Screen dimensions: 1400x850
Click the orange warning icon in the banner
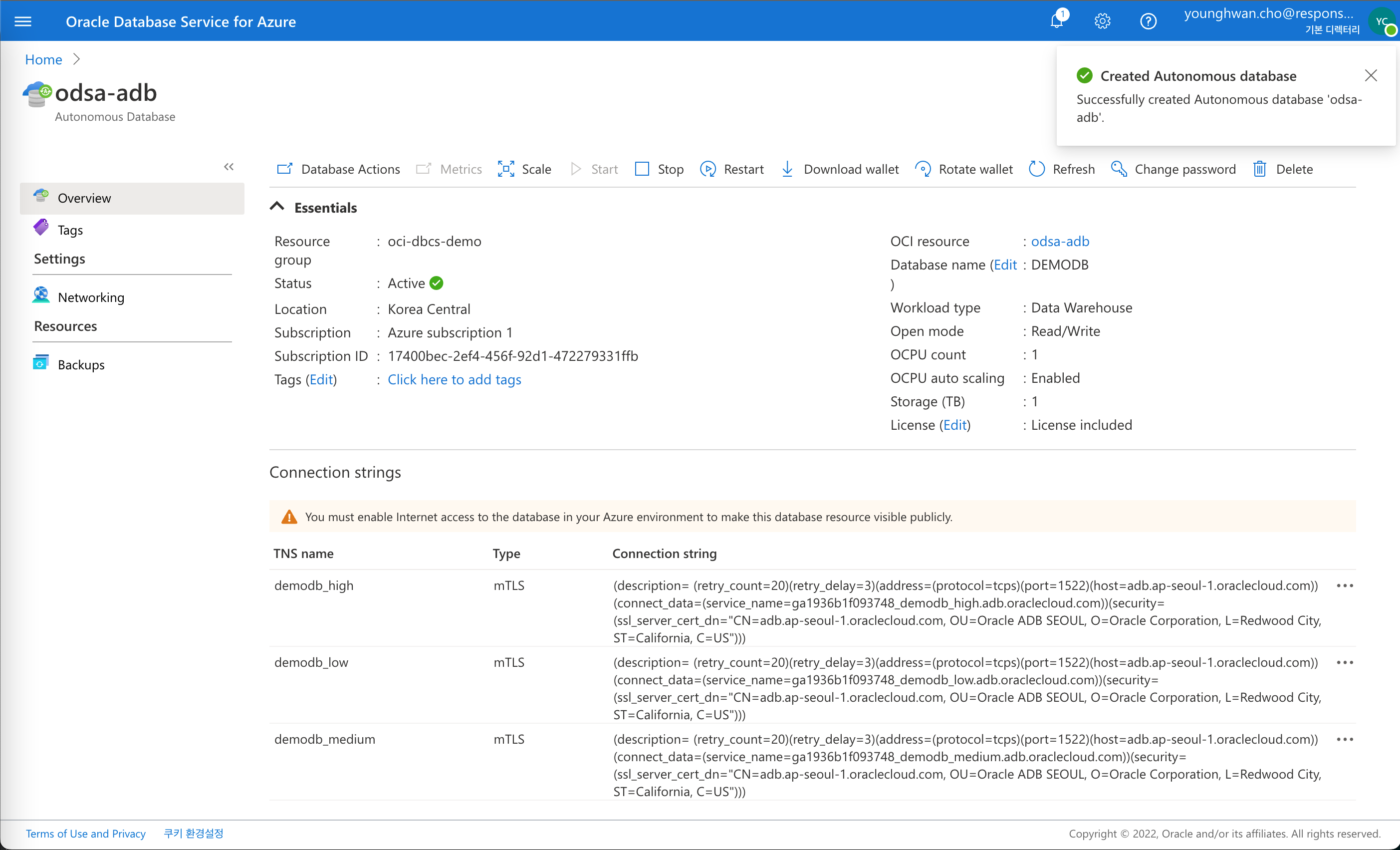tap(289, 516)
